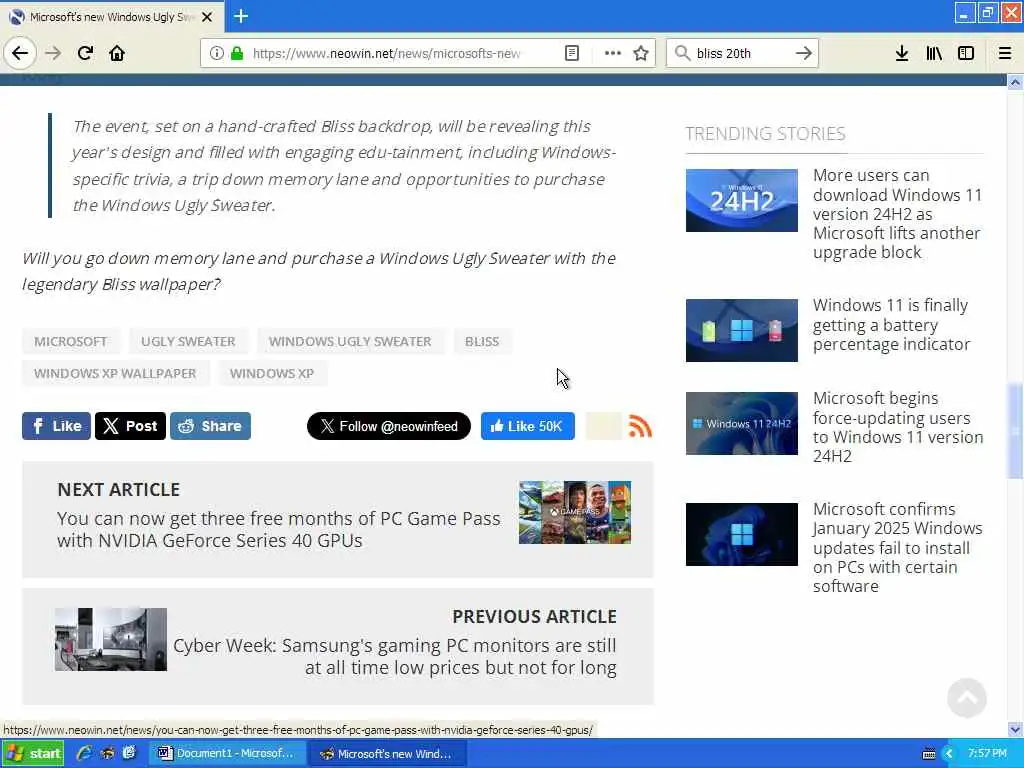Image resolution: width=1024 pixels, height=768 pixels.
Task: Open the BLISS tag
Action: (x=482, y=342)
